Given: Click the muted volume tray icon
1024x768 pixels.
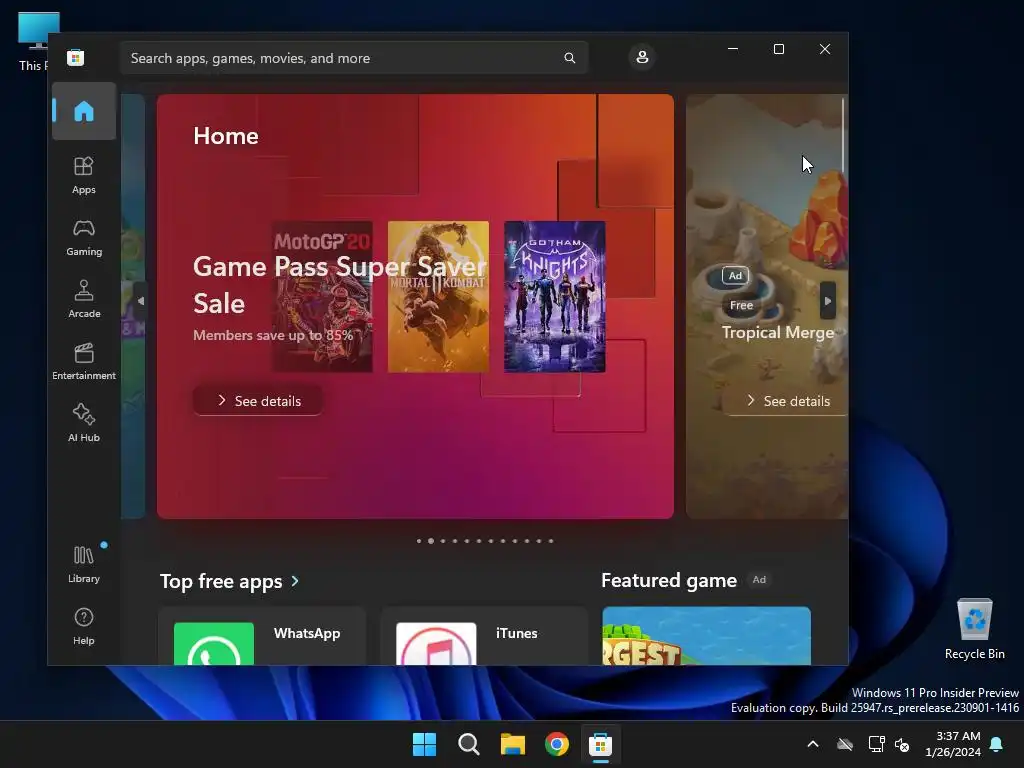Looking at the screenshot, I should coord(902,744).
